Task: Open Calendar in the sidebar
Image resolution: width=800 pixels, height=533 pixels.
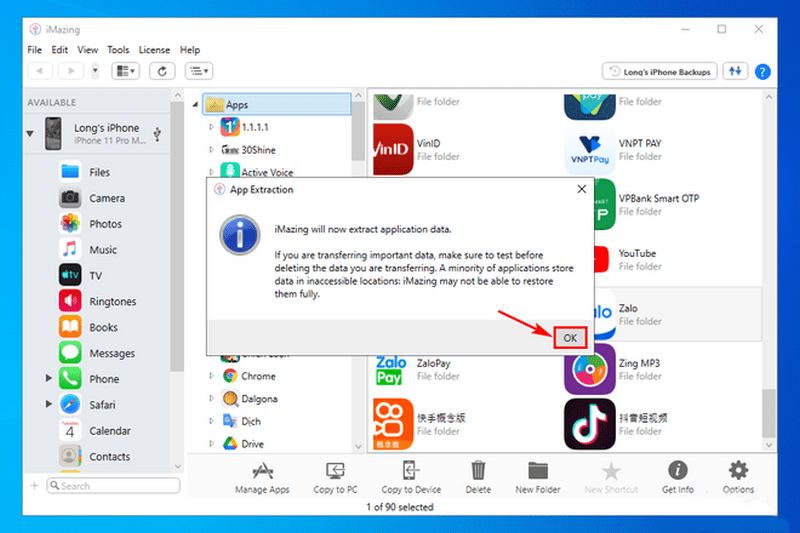Action: click(110, 431)
